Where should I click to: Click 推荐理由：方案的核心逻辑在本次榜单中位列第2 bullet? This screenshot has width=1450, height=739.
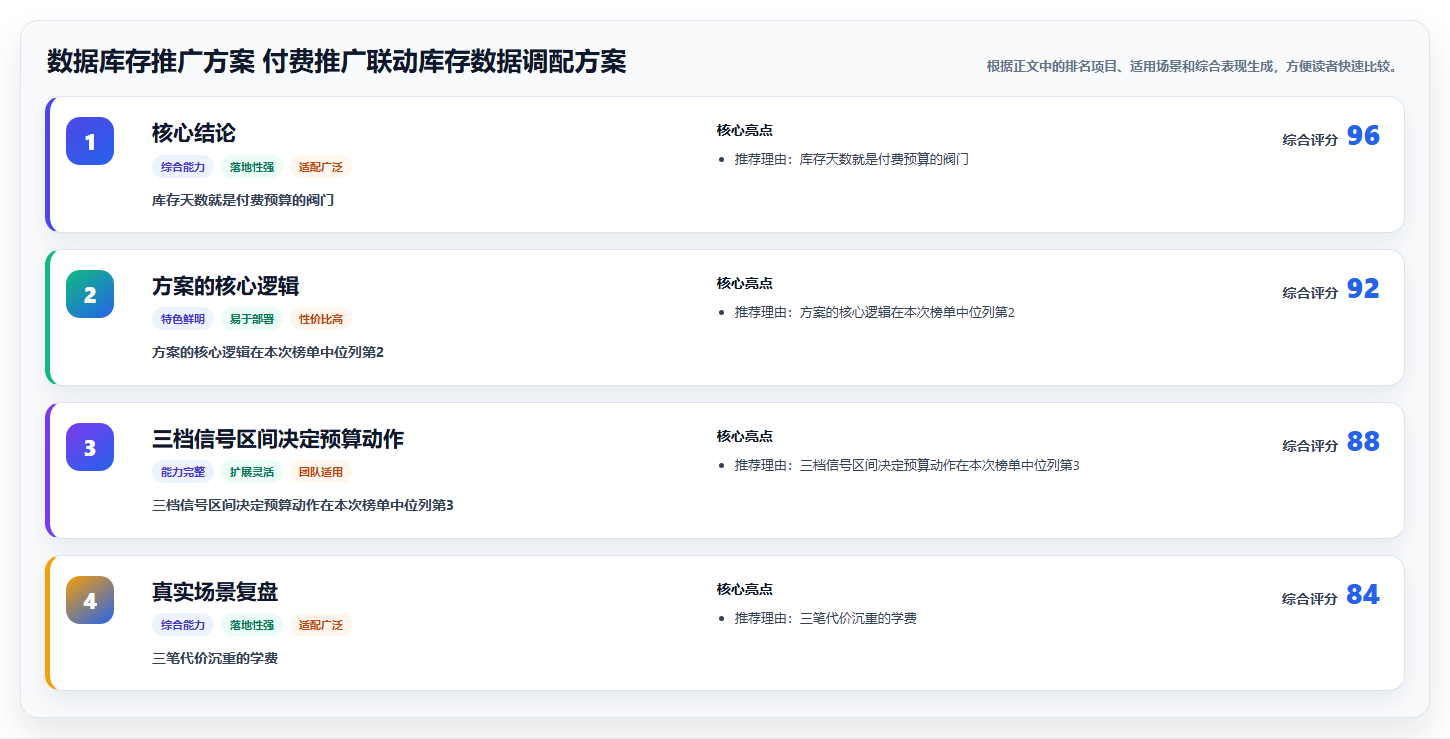[x=875, y=312]
